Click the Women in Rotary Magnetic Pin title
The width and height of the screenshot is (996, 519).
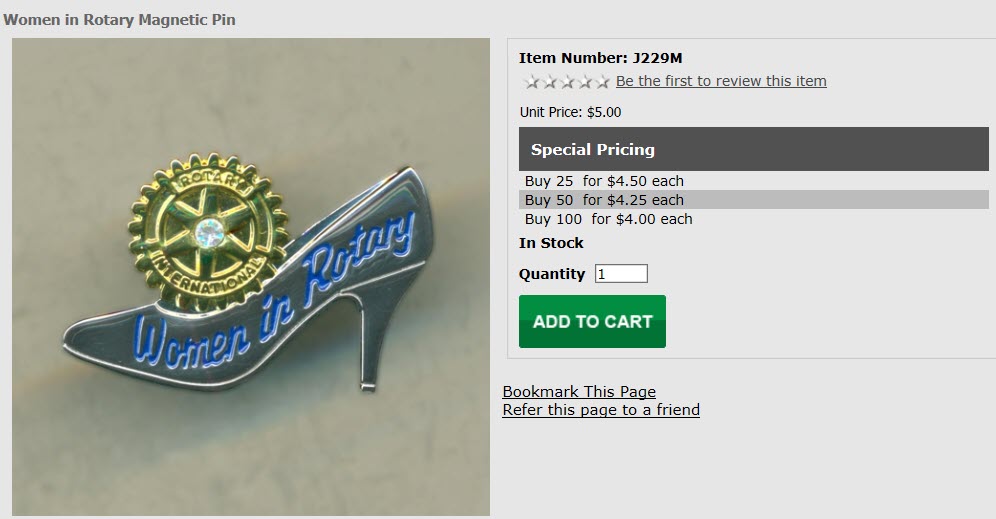pyautogui.click(x=119, y=20)
